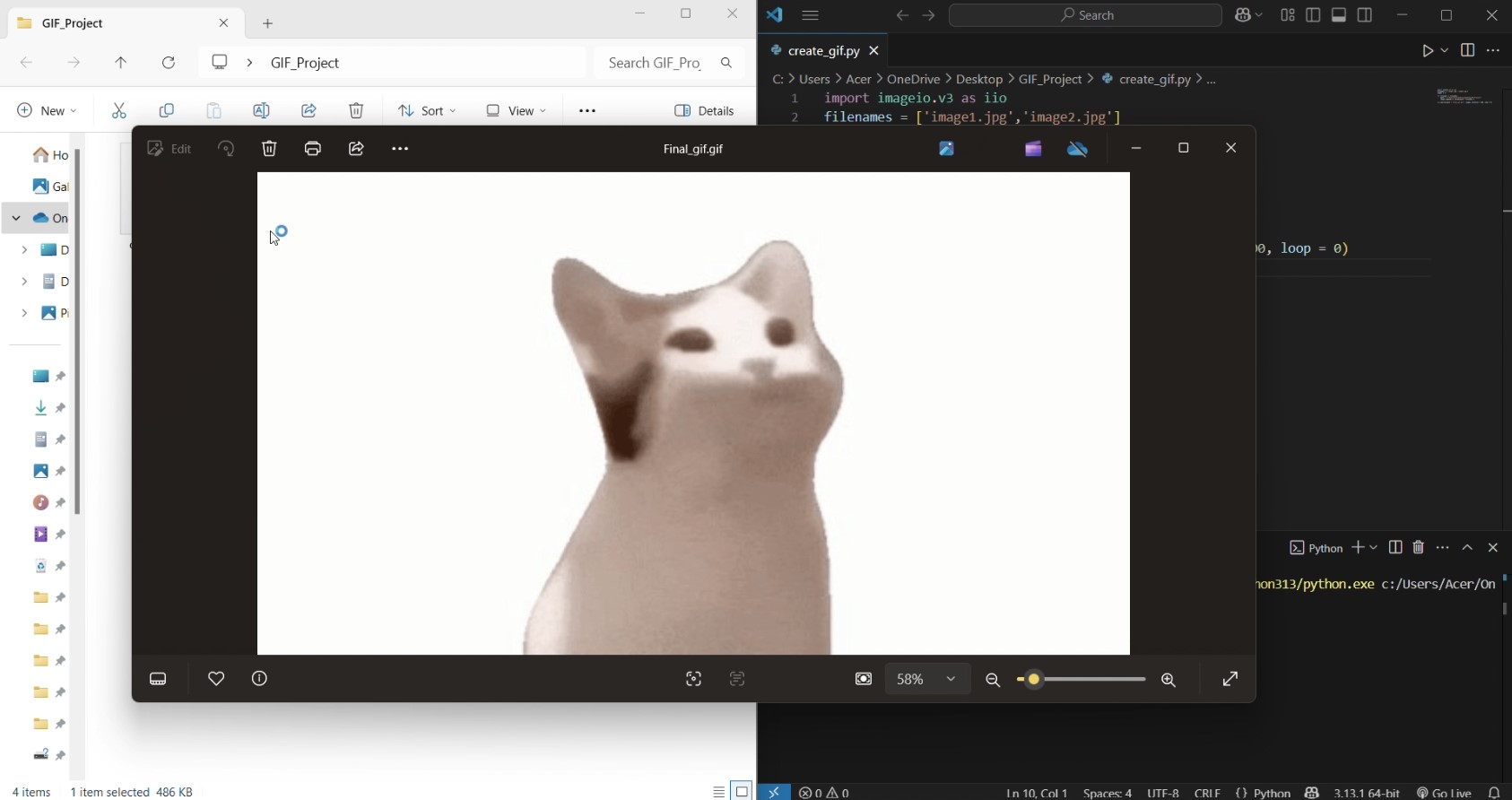This screenshot has width=1512, height=800.
Task: Add Final_gif.gif to favorites with heart
Action: point(216,679)
